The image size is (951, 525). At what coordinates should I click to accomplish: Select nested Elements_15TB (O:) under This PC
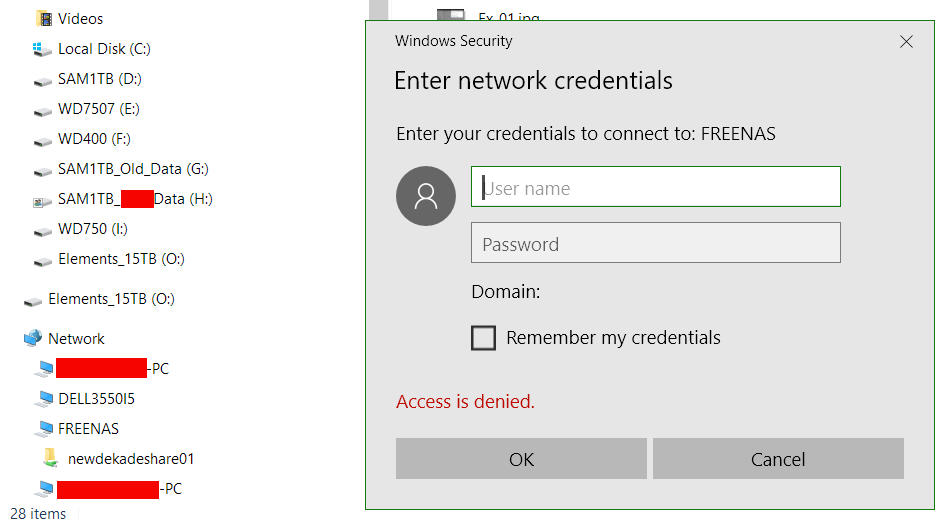120,259
